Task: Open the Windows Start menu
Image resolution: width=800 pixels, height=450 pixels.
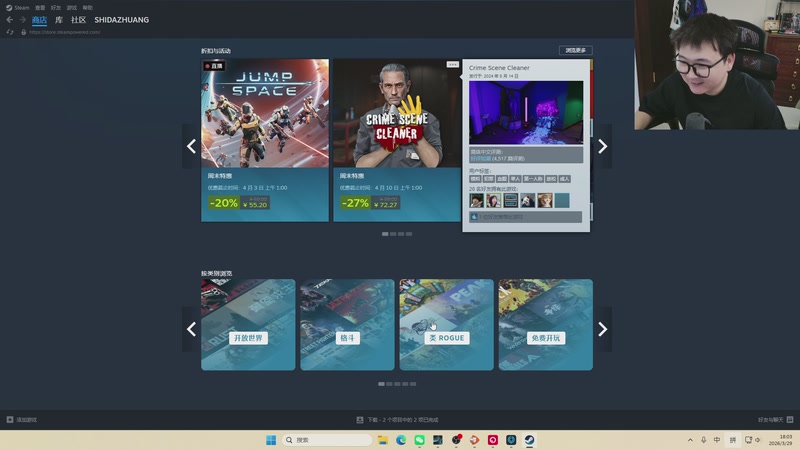Action: [271, 440]
